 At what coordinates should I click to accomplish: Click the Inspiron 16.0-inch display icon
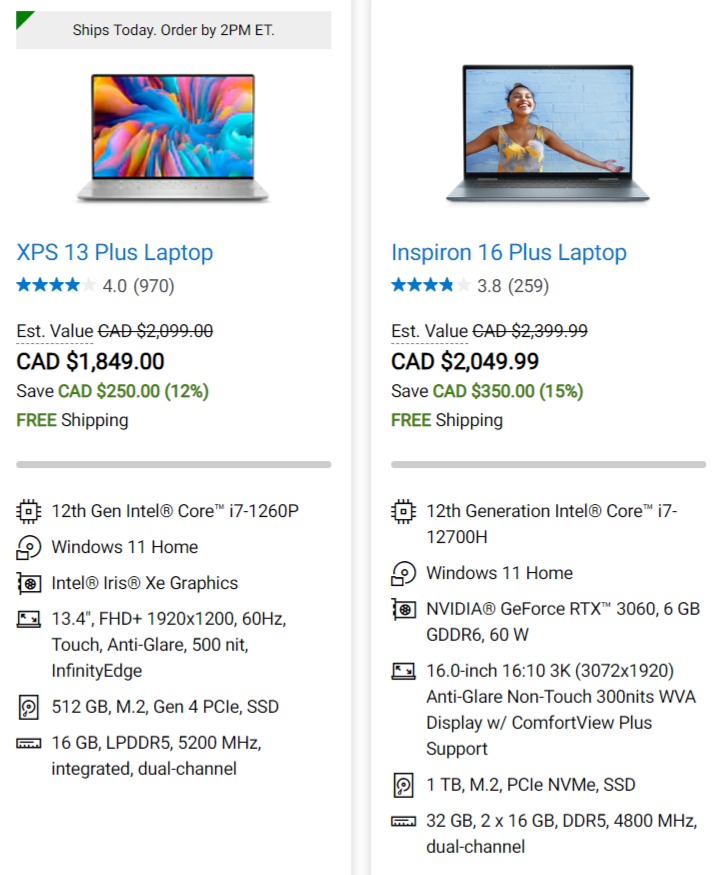[x=403, y=671]
